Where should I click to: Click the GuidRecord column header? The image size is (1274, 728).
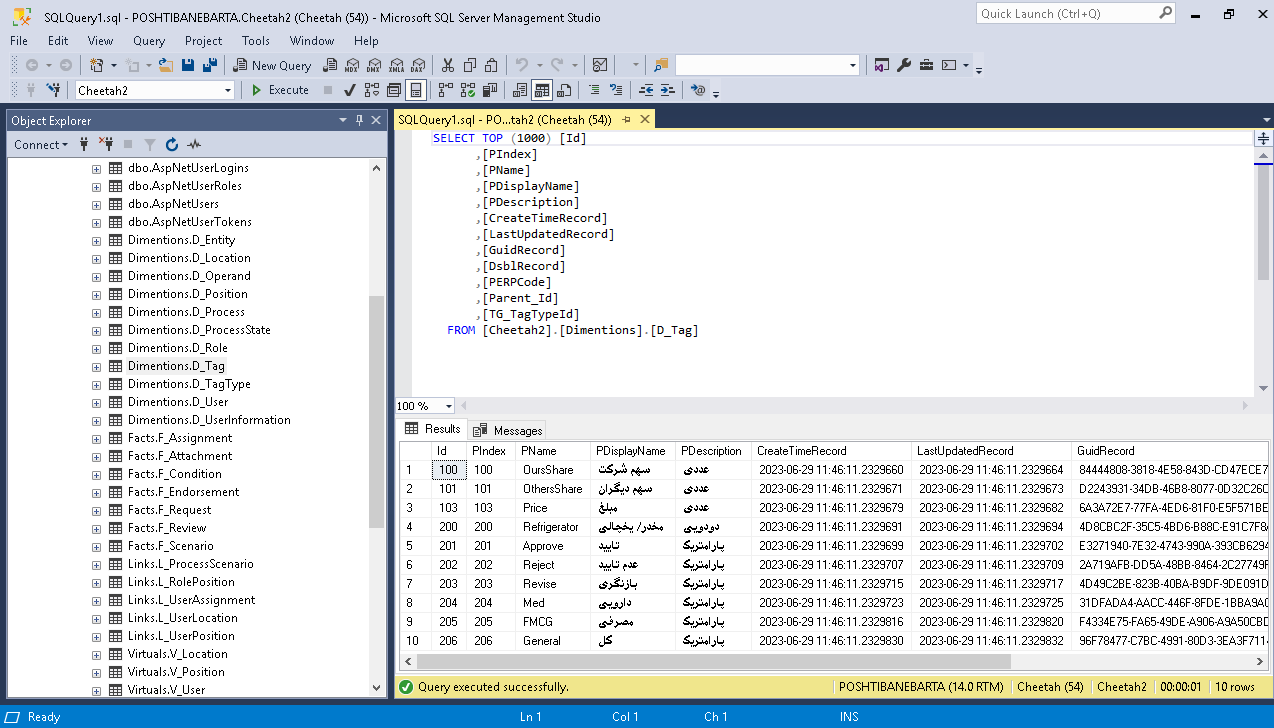pyautogui.click(x=1170, y=451)
